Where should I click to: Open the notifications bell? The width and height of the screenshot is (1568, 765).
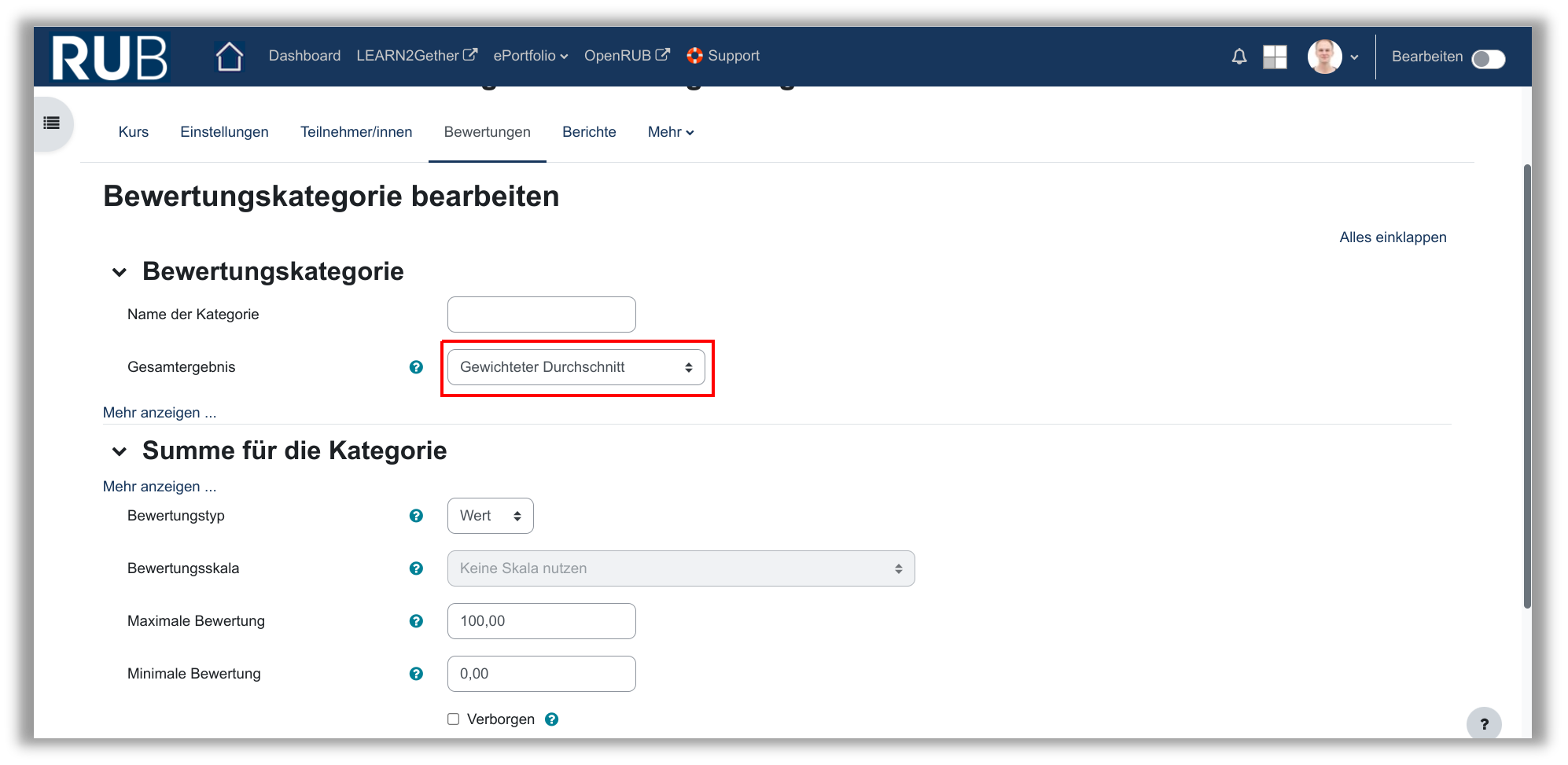coord(1239,57)
